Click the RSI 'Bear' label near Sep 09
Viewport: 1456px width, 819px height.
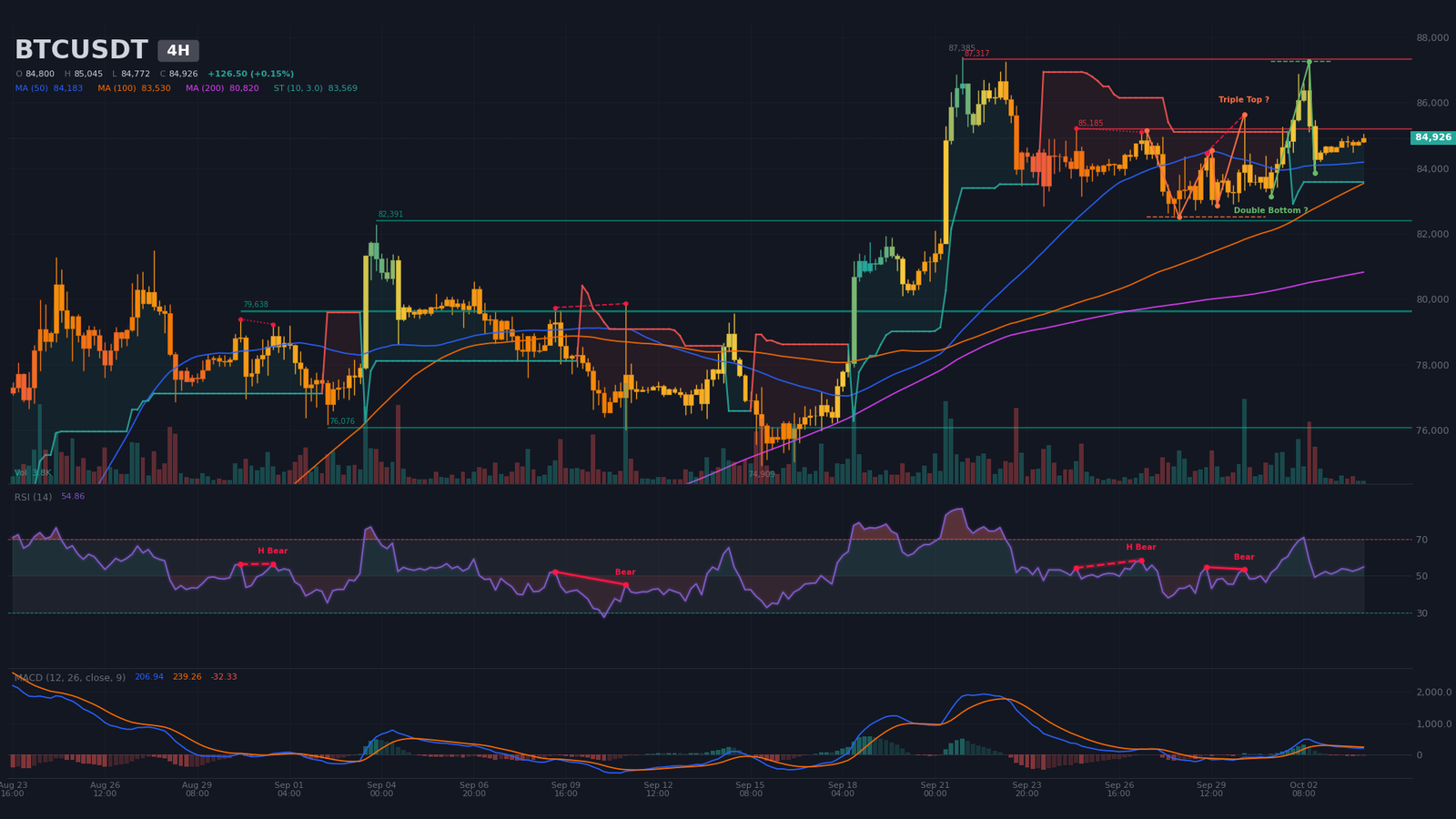pos(625,572)
